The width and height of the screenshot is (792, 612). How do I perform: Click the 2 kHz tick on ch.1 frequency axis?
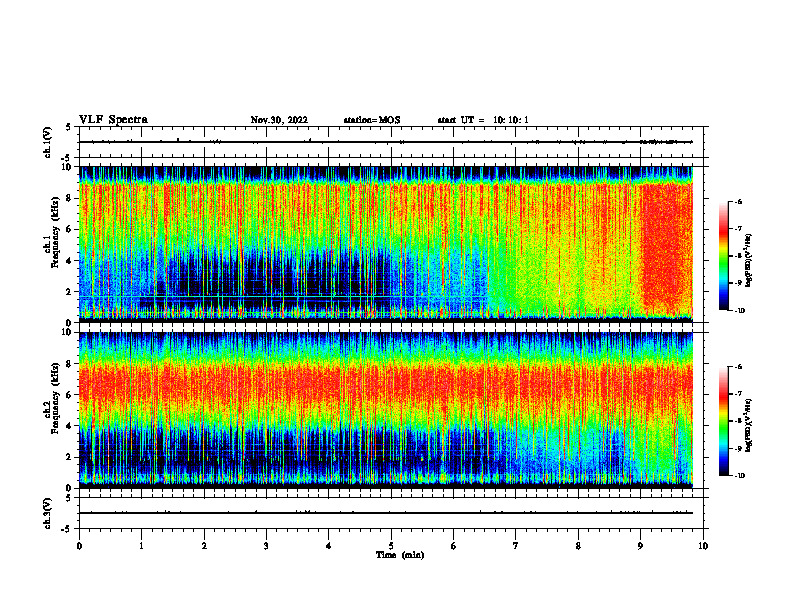pos(69,292)
